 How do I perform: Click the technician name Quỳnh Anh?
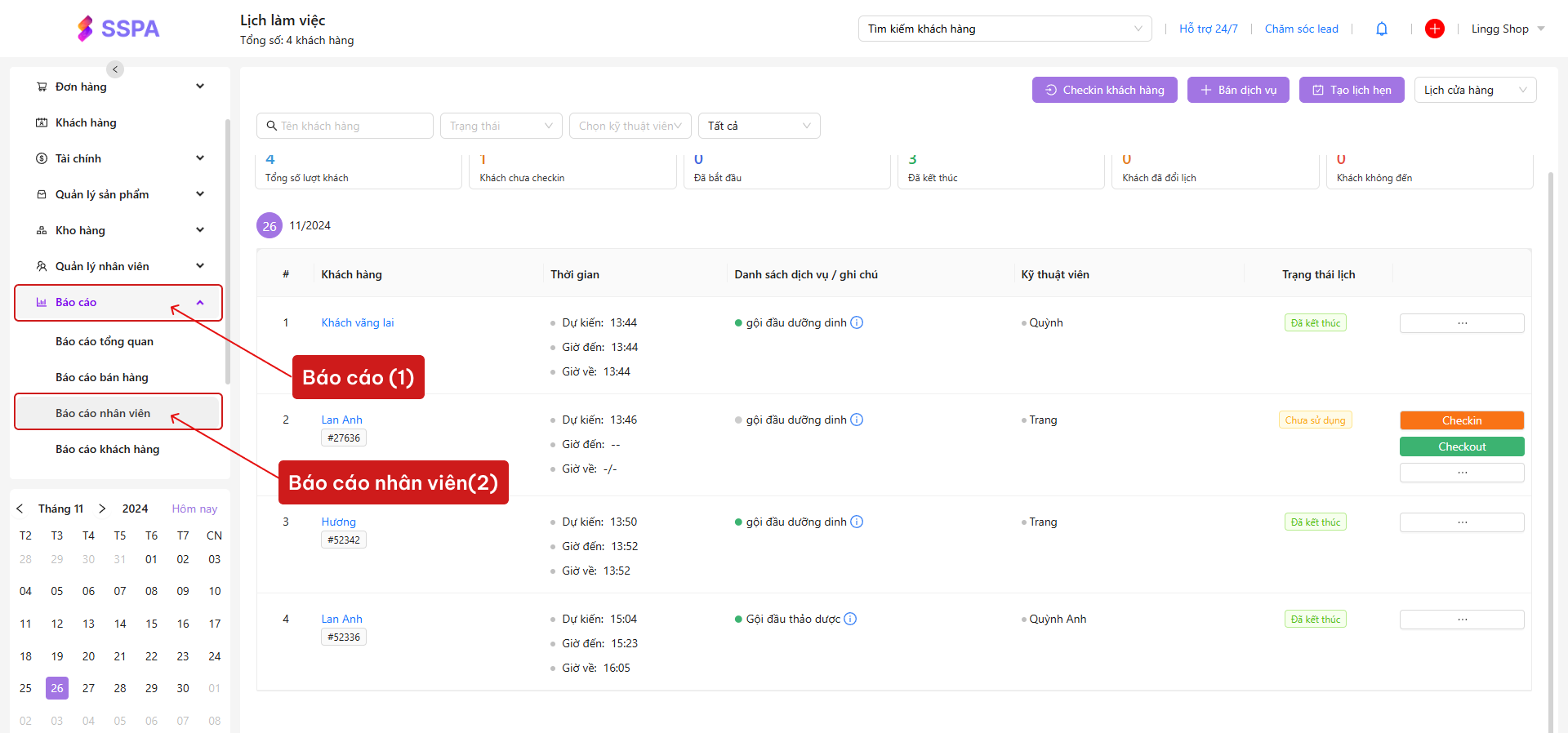(1058, 619)
